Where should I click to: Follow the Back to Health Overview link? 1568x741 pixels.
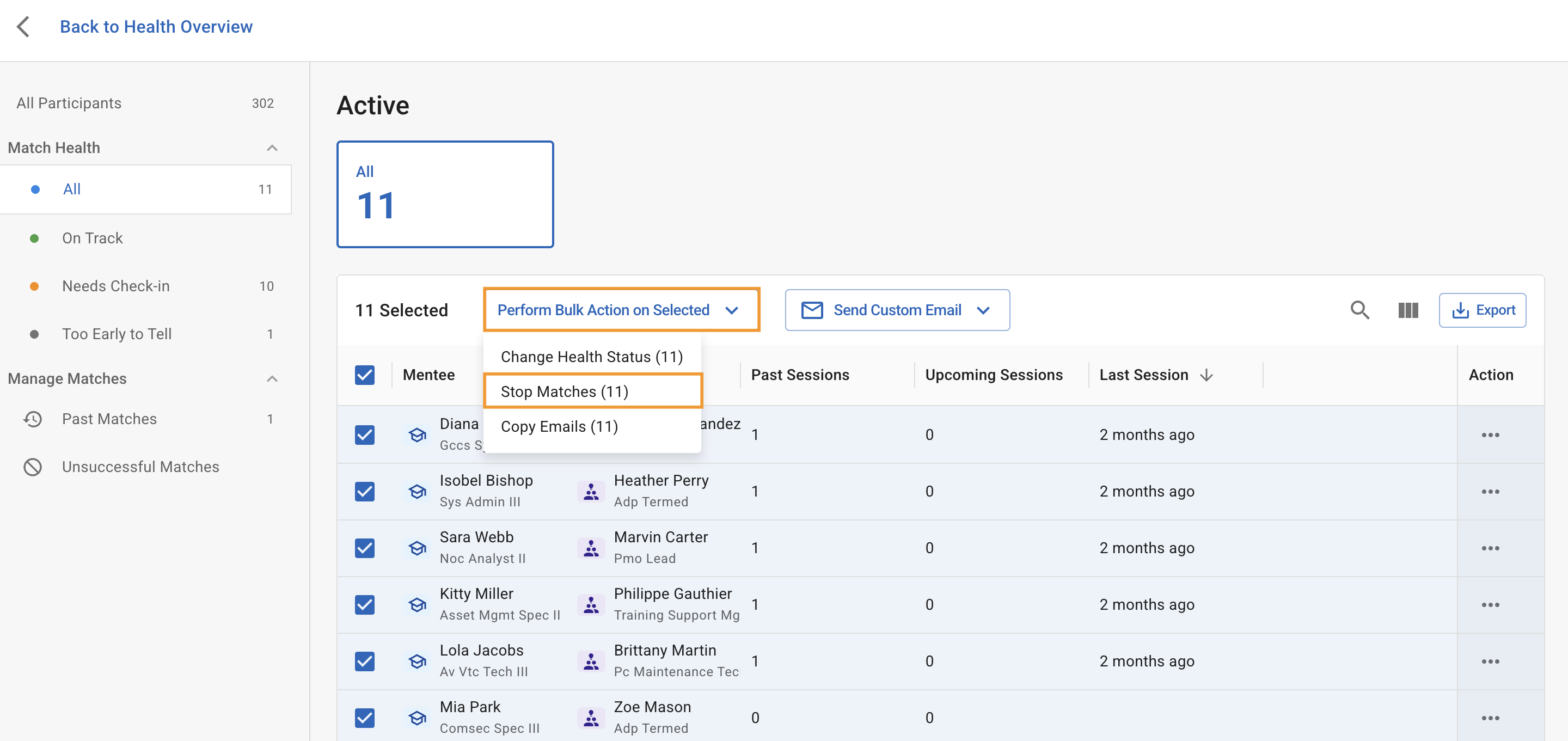click(156, 27)
